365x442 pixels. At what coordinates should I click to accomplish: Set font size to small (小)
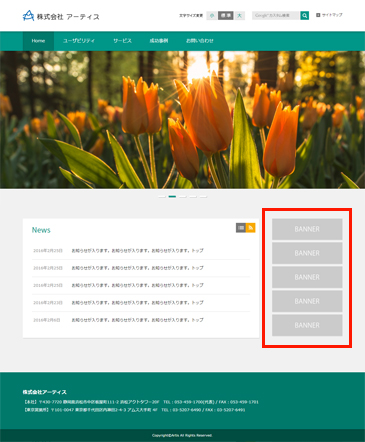(211, 15)
